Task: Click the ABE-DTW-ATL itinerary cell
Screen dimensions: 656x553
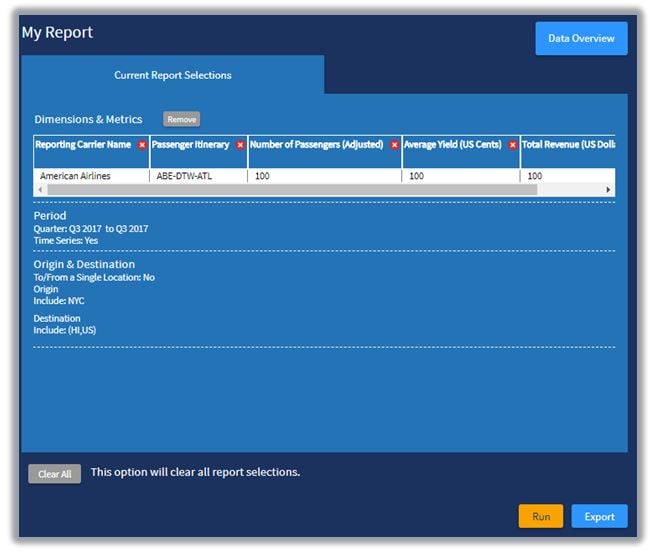Action: click(x=185, y=176)
